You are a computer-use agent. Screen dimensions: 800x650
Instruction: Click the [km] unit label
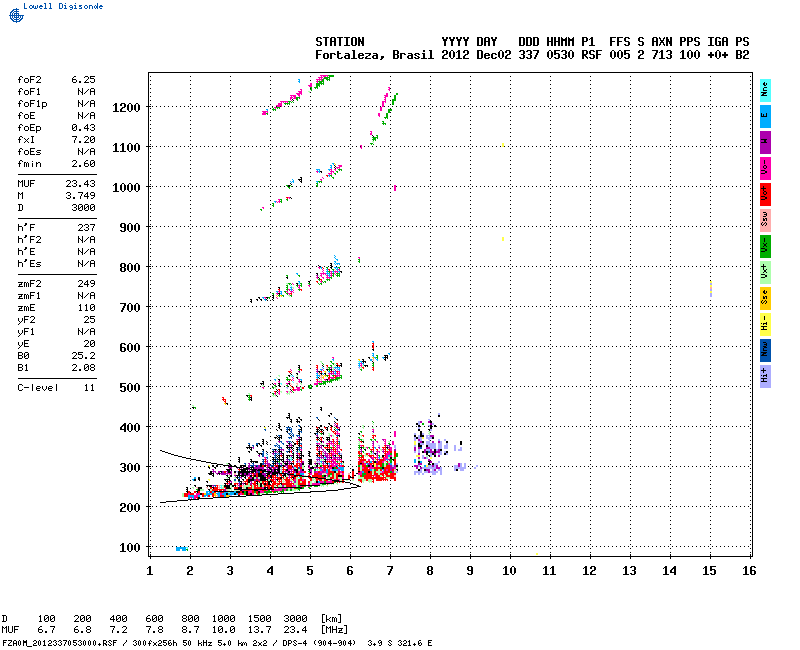tap(331, 618)
